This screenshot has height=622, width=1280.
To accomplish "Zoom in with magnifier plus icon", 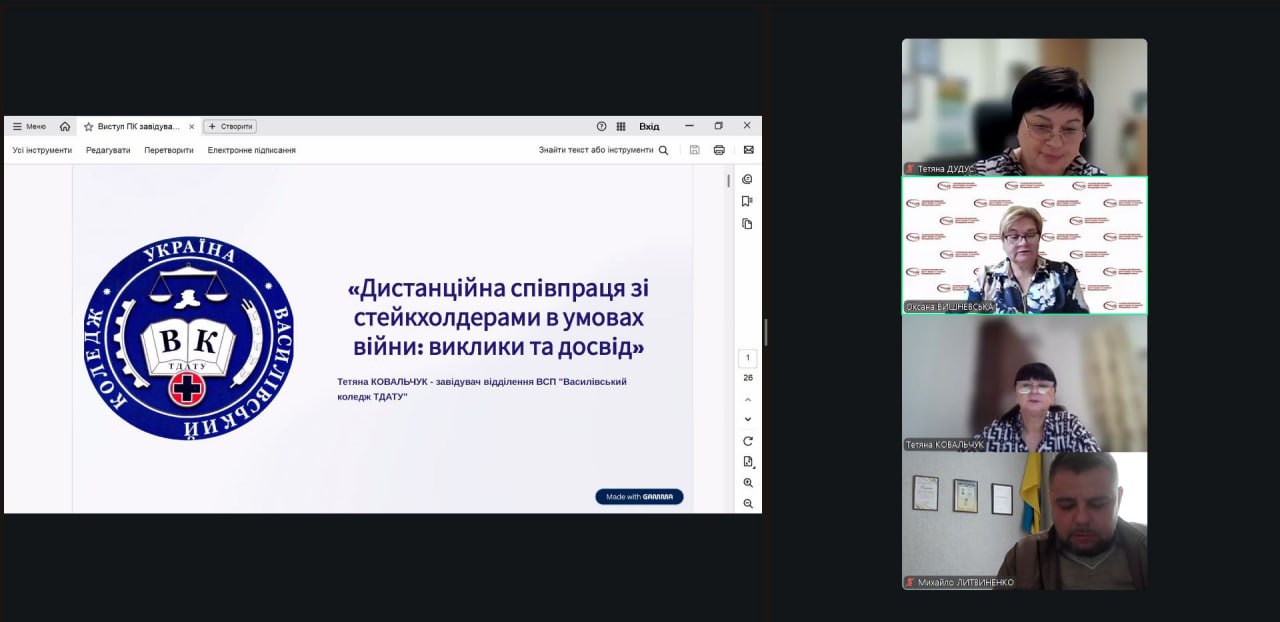I will tap(748, 483).
